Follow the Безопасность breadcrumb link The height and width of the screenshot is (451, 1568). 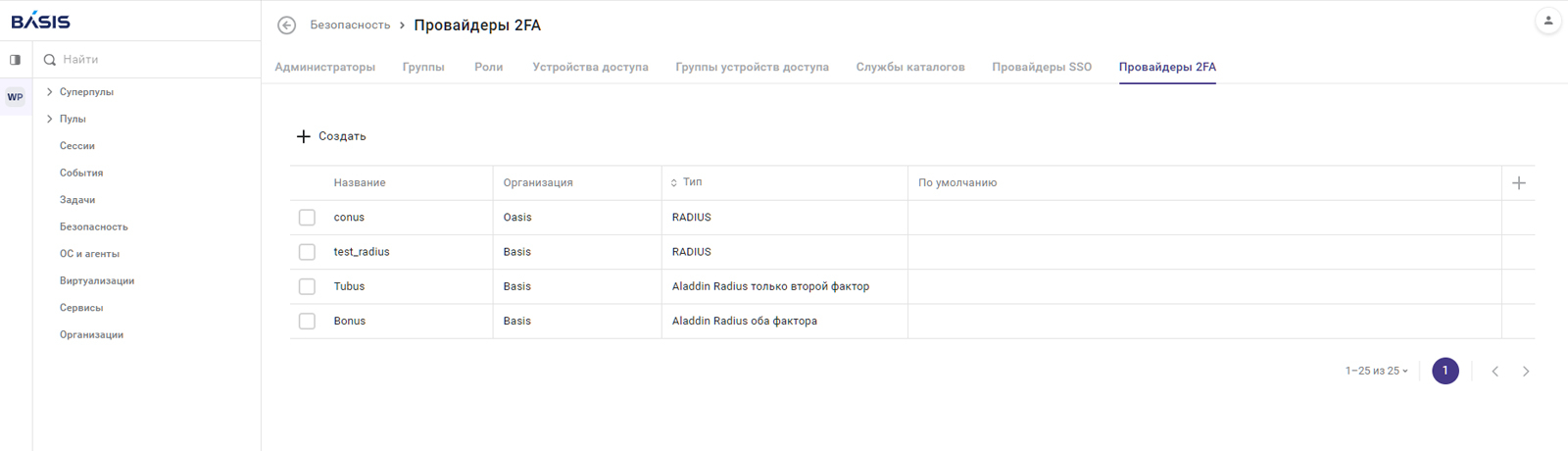pyautogui.click(x=350, y=25)
